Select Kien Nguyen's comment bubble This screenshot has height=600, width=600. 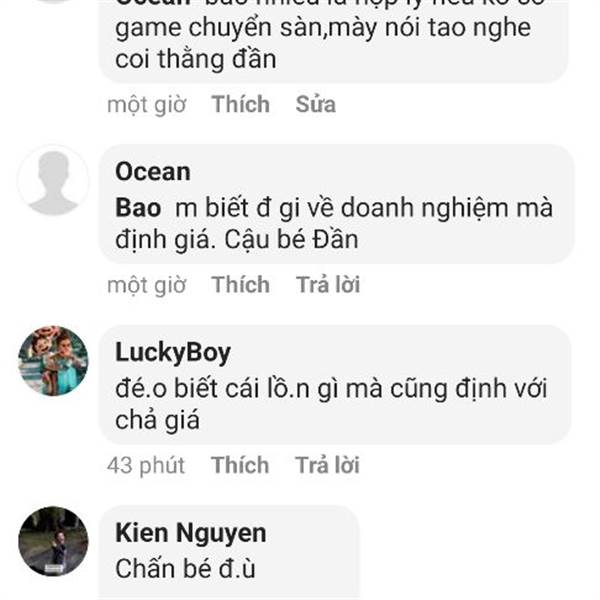(230, 553)
